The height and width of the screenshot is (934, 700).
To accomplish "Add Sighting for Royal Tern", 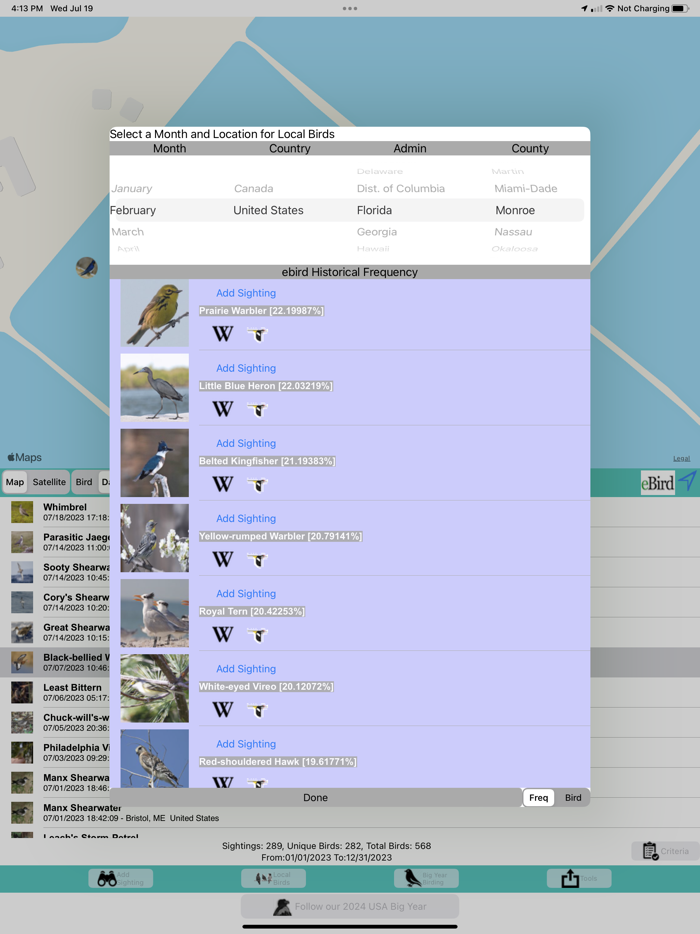I will [x=246, y=593].
